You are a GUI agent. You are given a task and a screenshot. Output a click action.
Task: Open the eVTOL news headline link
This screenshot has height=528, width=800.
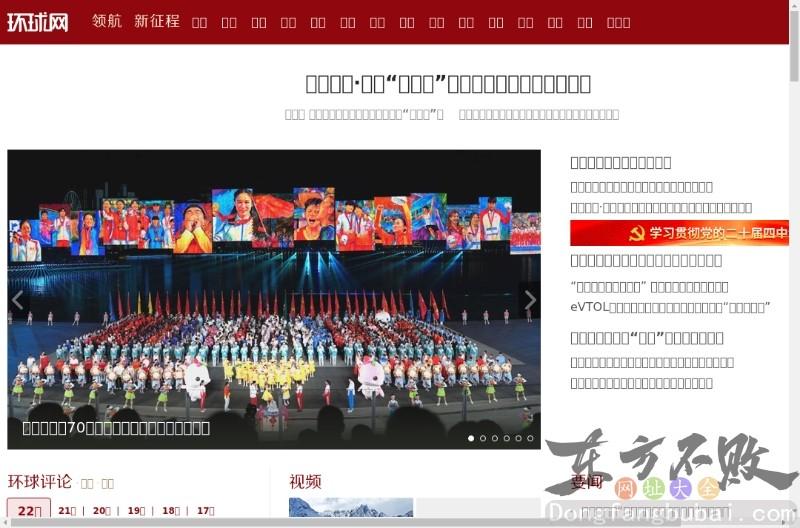point(670,307)
